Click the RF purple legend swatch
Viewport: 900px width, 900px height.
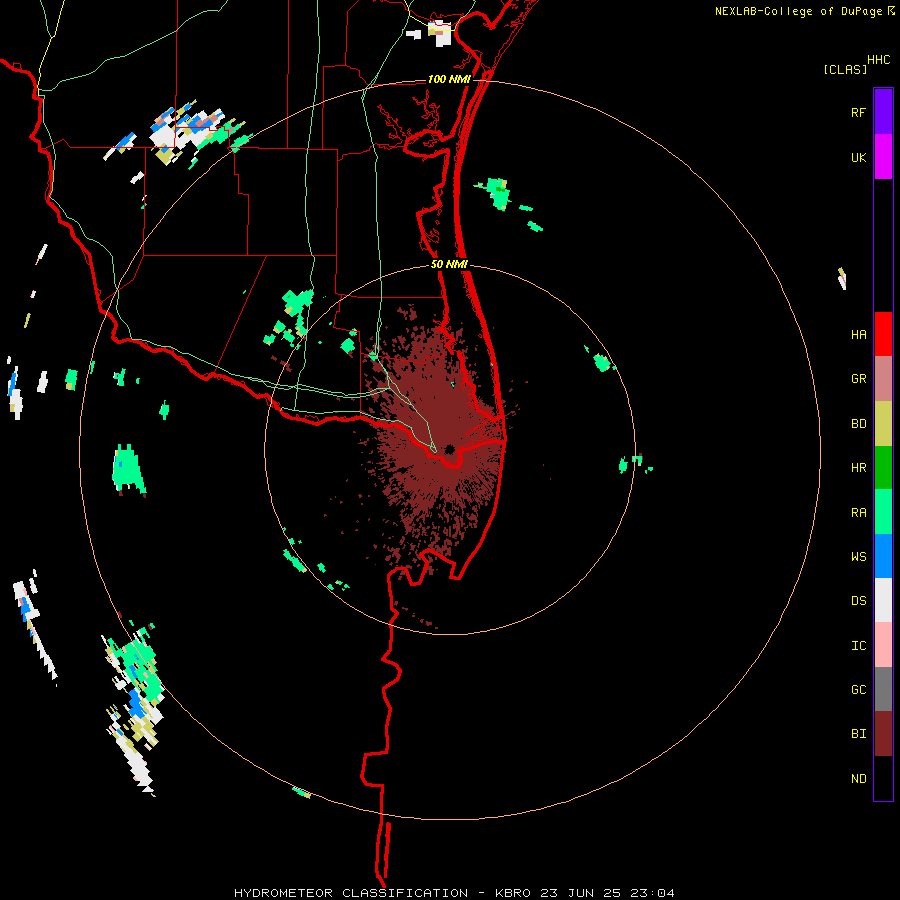tap(883, 112)
